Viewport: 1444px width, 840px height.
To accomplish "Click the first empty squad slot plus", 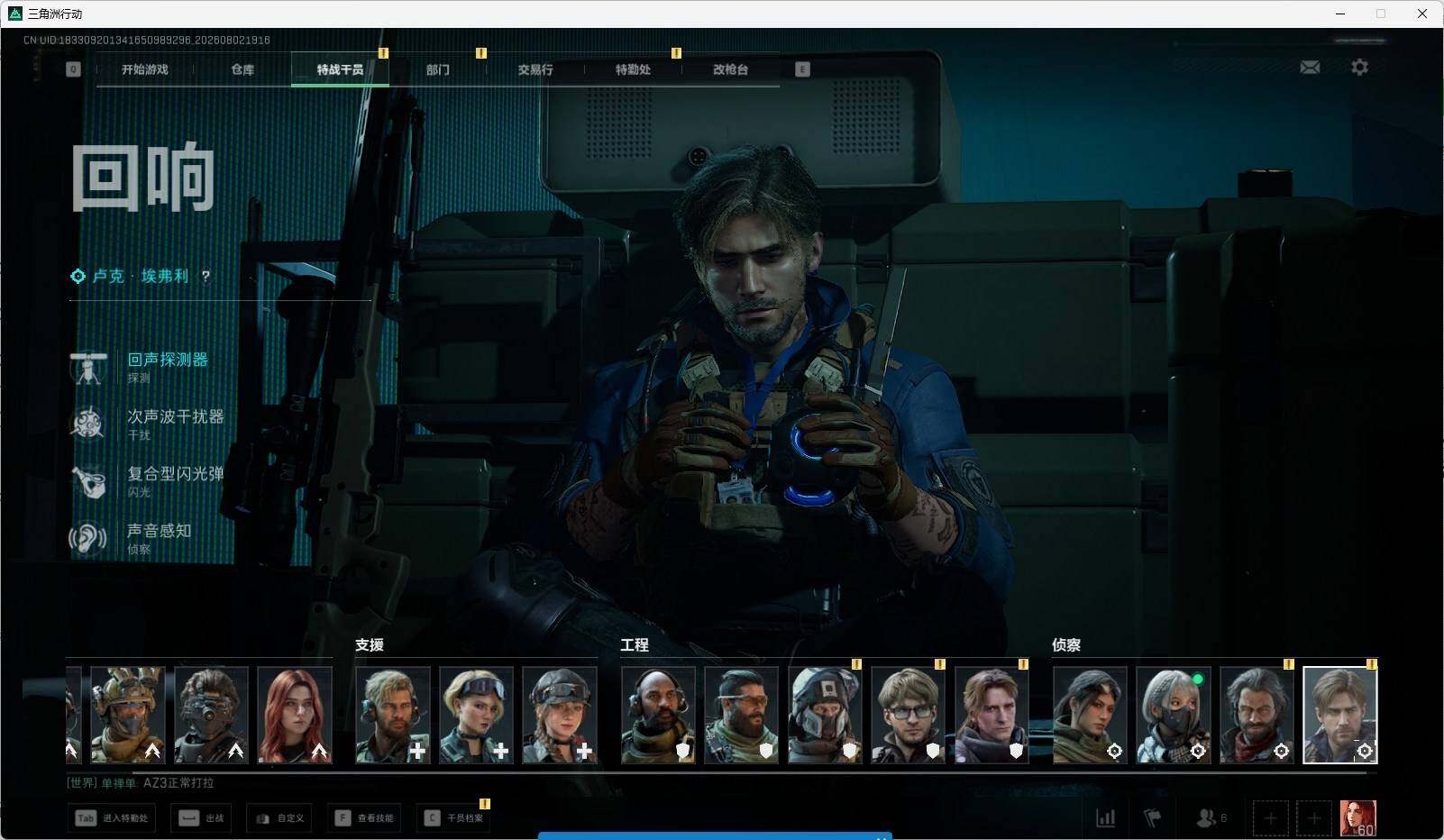I will pos(1270,818).
